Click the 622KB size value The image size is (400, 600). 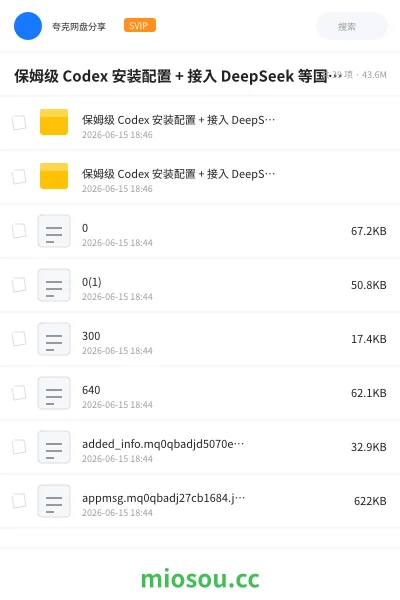point(370,501)
